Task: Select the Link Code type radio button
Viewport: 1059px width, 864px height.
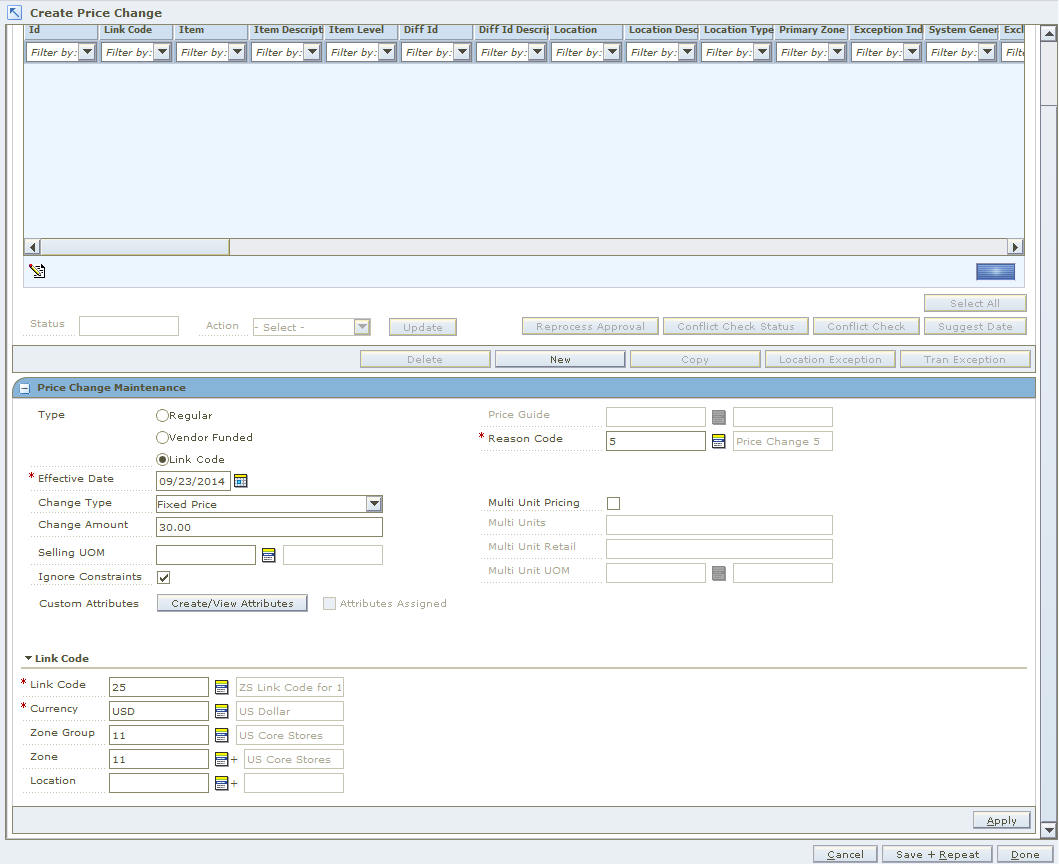Action: (x=162, y=459)
